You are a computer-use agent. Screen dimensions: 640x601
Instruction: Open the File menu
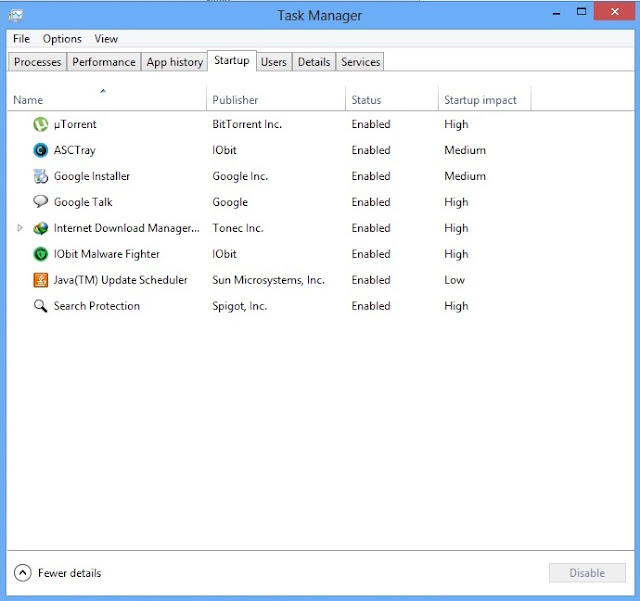tap(21, 39)
